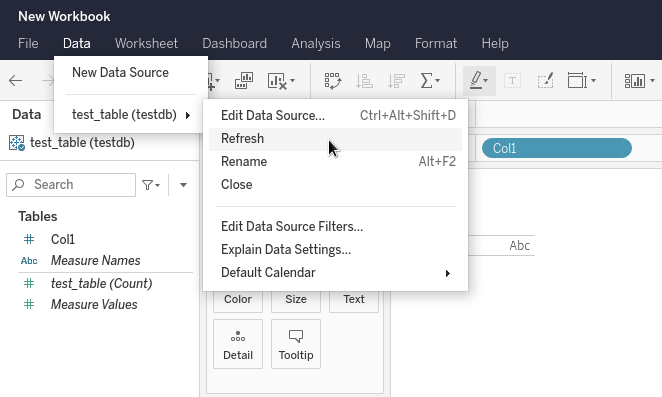The height and width of the screenshot is (397, 662).
Task: Click the Abc cell in the view
Action: point(519,246)
